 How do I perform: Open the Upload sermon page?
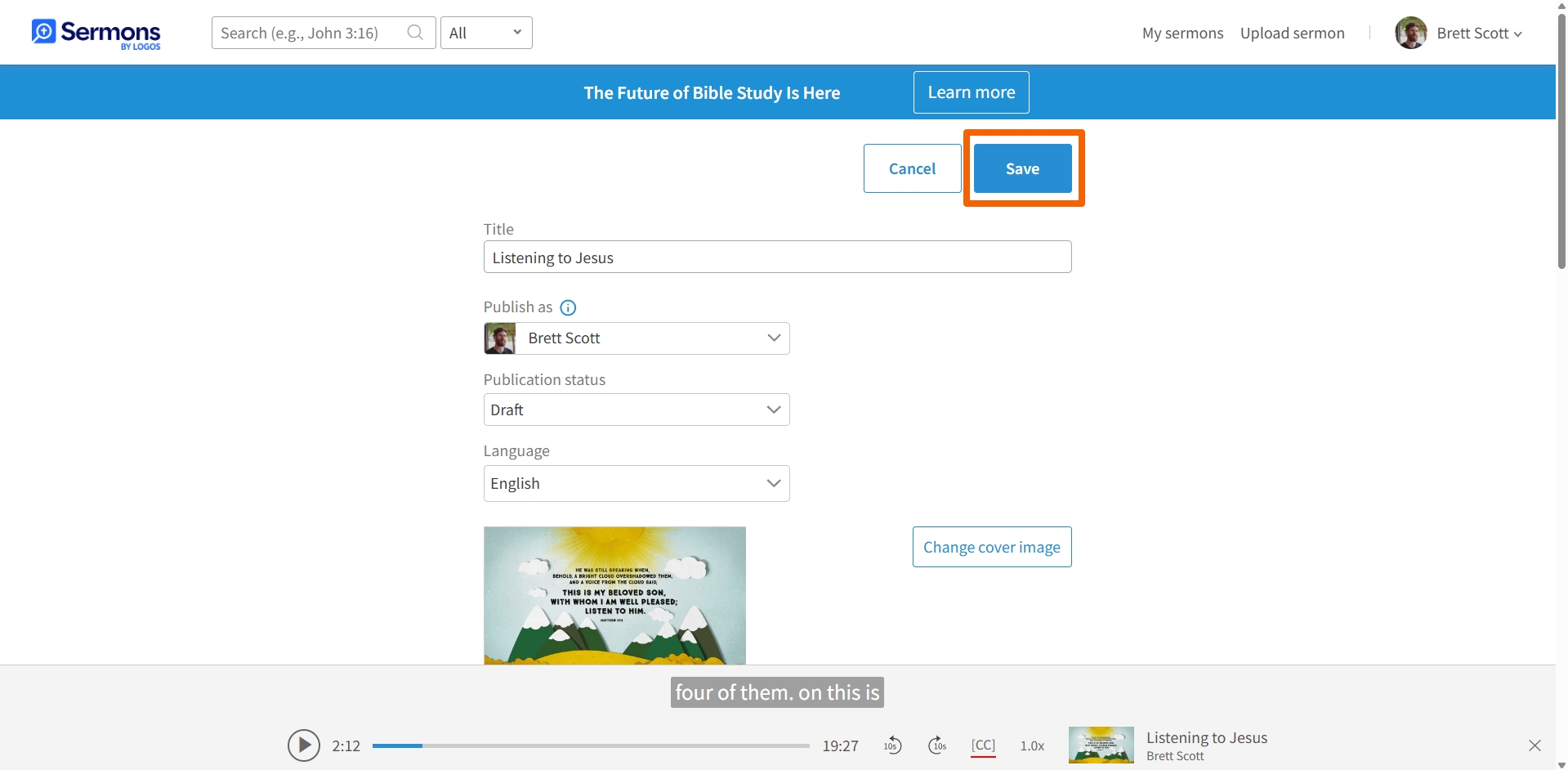1292,34
